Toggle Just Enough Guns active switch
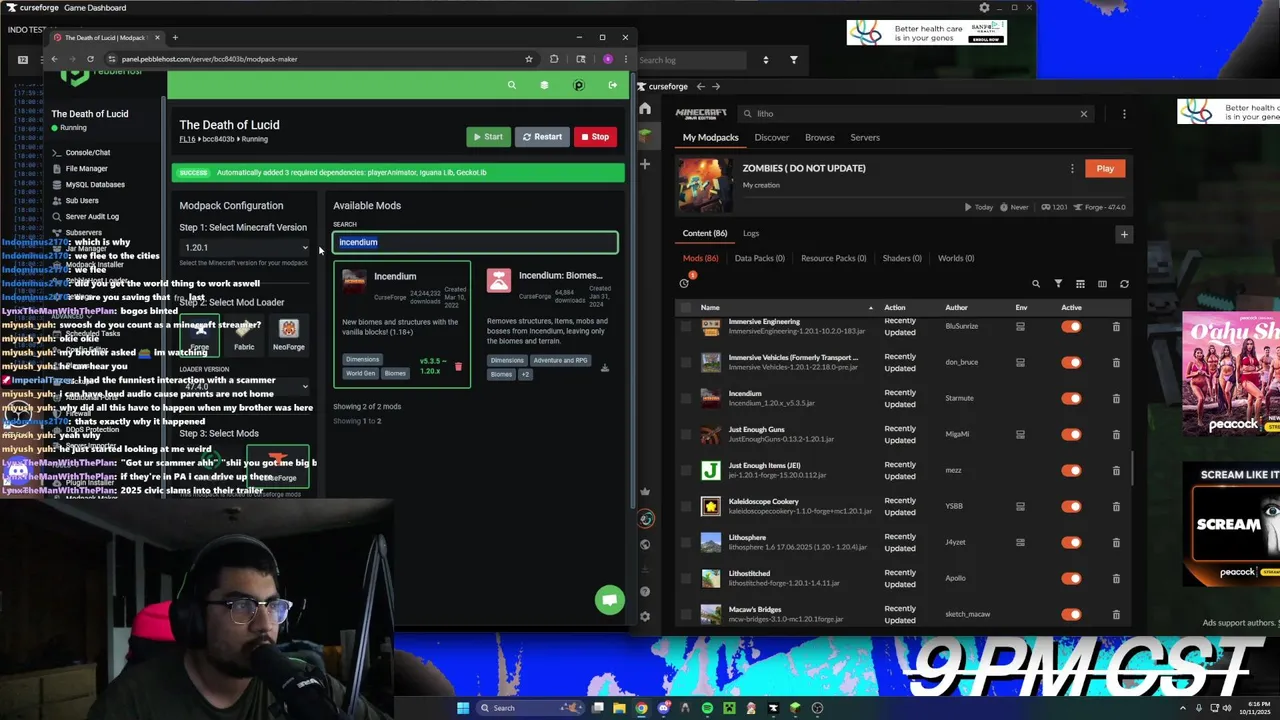The height and width of the screenshot is (720, 1280). tap(1071, 435)
